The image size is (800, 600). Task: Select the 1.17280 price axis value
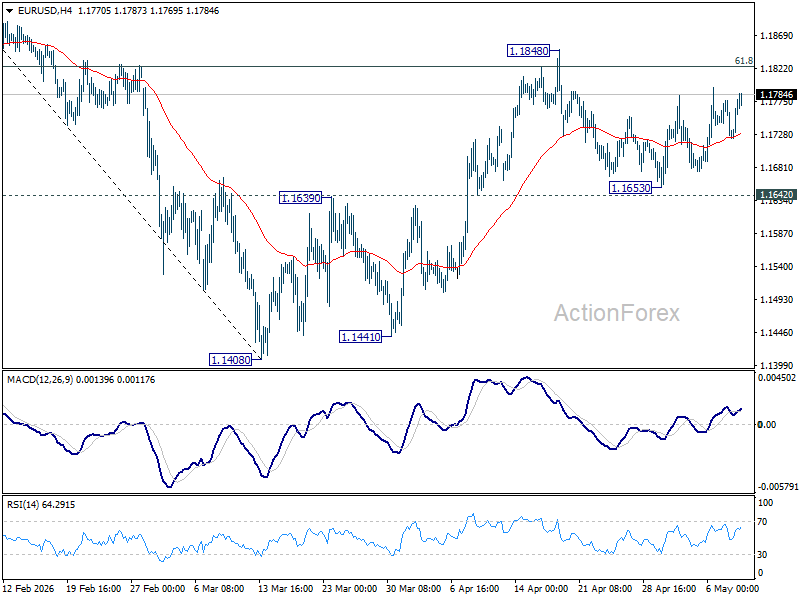click(777, 135)
